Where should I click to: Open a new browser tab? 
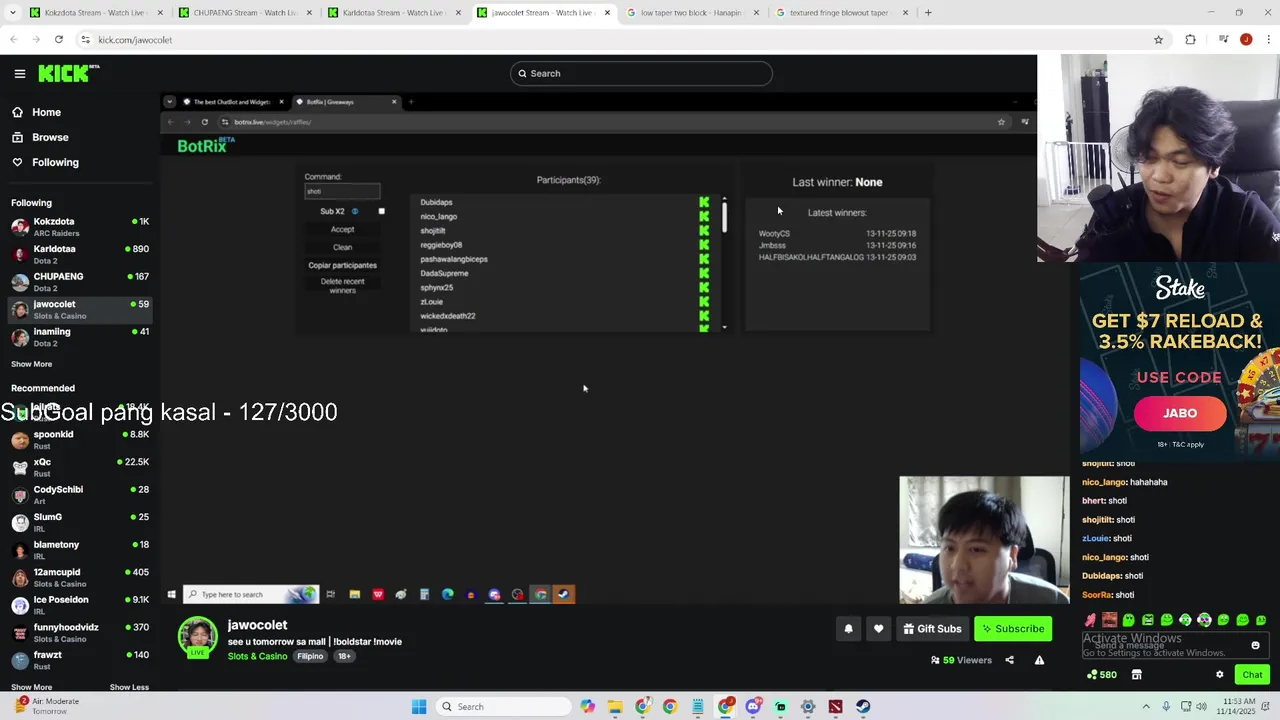pos(928,13)
